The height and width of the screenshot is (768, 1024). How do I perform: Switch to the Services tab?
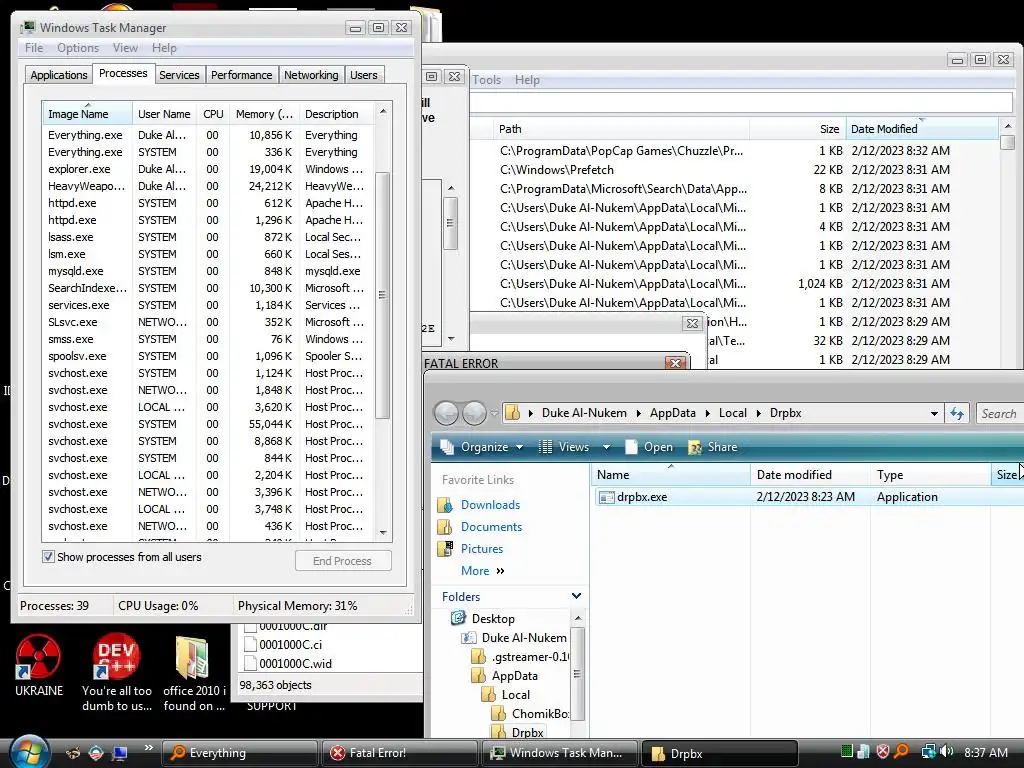[179, 75]
